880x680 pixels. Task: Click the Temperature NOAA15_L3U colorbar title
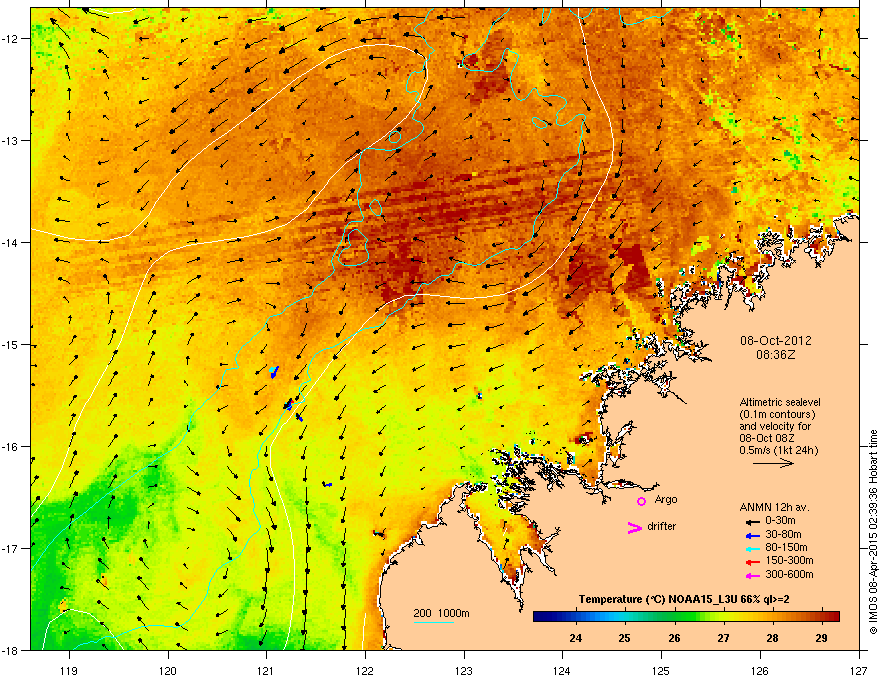pyautogui.click(x=684, y=599)
